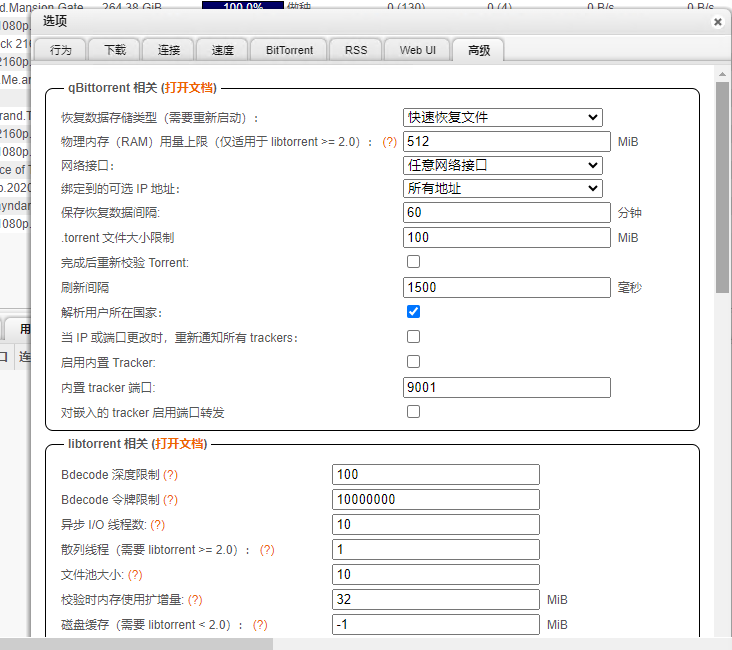Click the 100.0% progress bar in torrent list

point(243,6)
